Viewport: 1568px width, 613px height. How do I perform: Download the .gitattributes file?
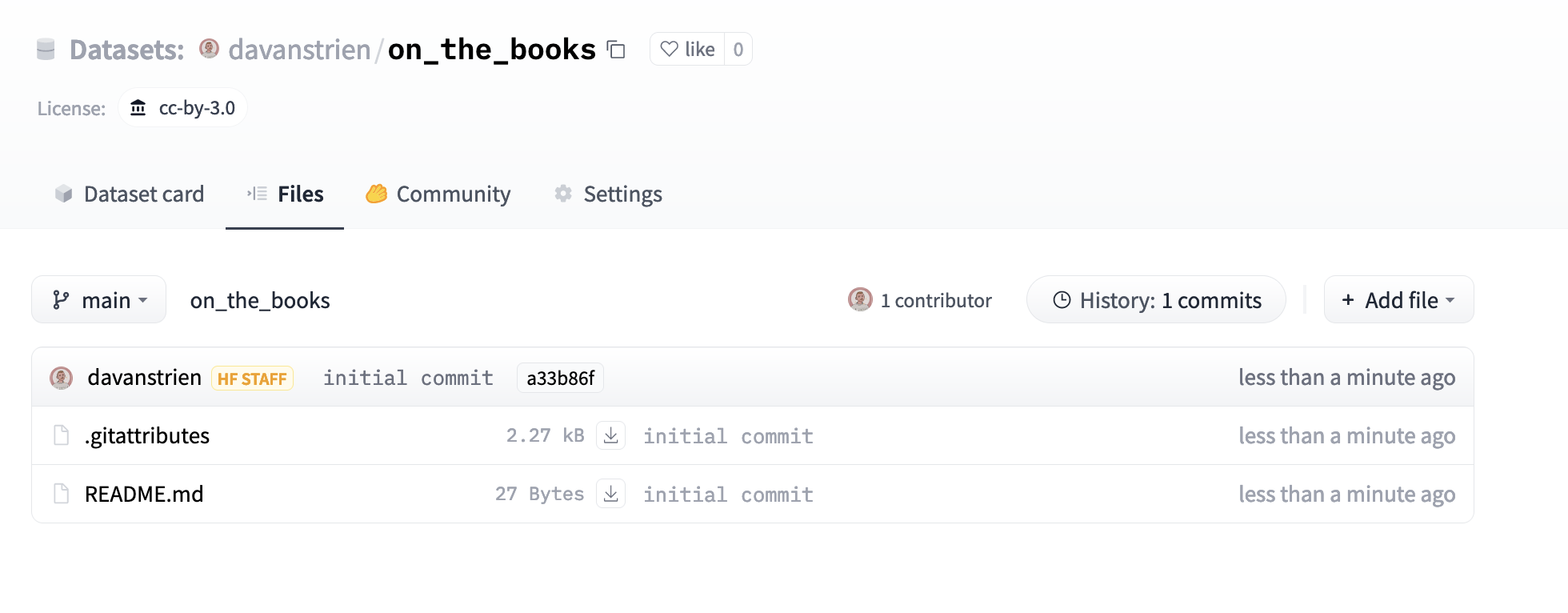[610, 435]
